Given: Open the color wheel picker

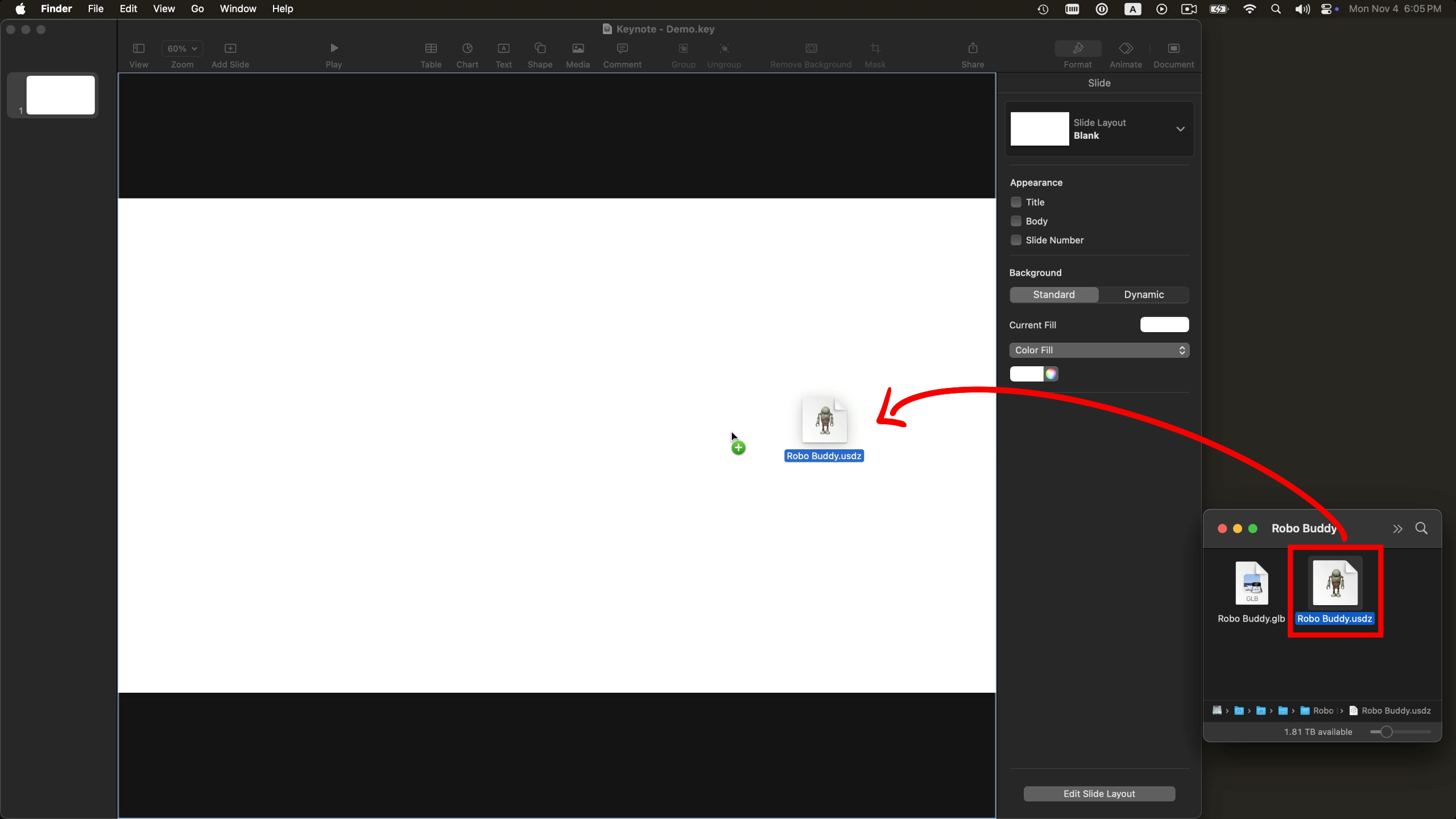Looking at the screenshot, I should pos(1050,374).
